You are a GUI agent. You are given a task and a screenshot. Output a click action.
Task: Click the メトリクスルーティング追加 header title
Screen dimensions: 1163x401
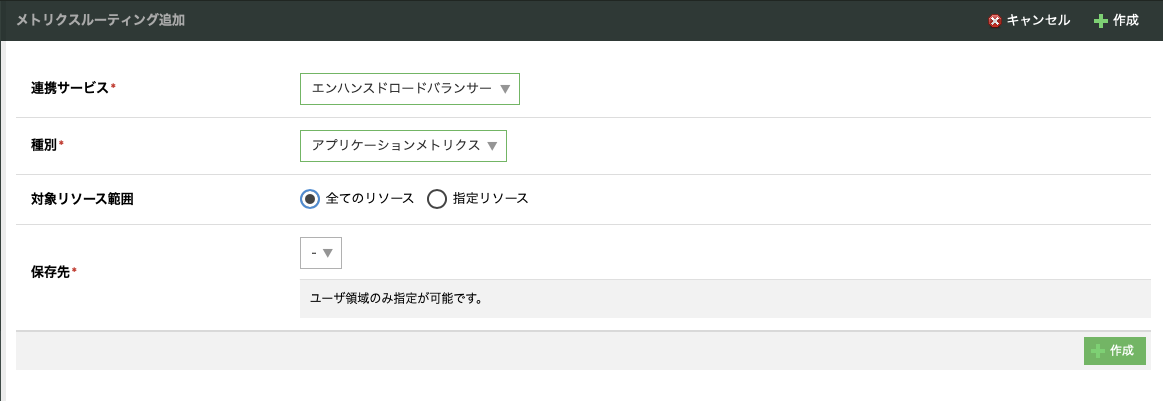(100, 21)
